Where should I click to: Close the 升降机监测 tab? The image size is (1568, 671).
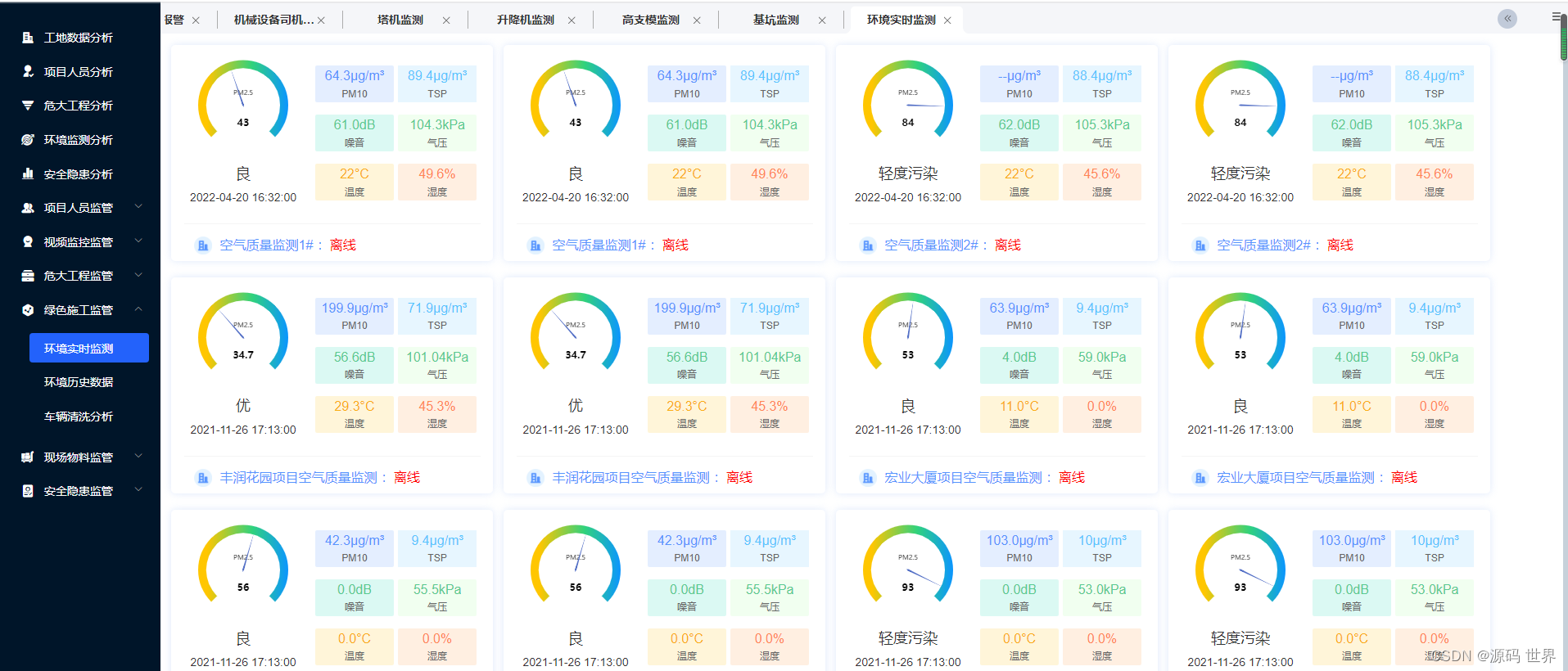click(572, 20)
